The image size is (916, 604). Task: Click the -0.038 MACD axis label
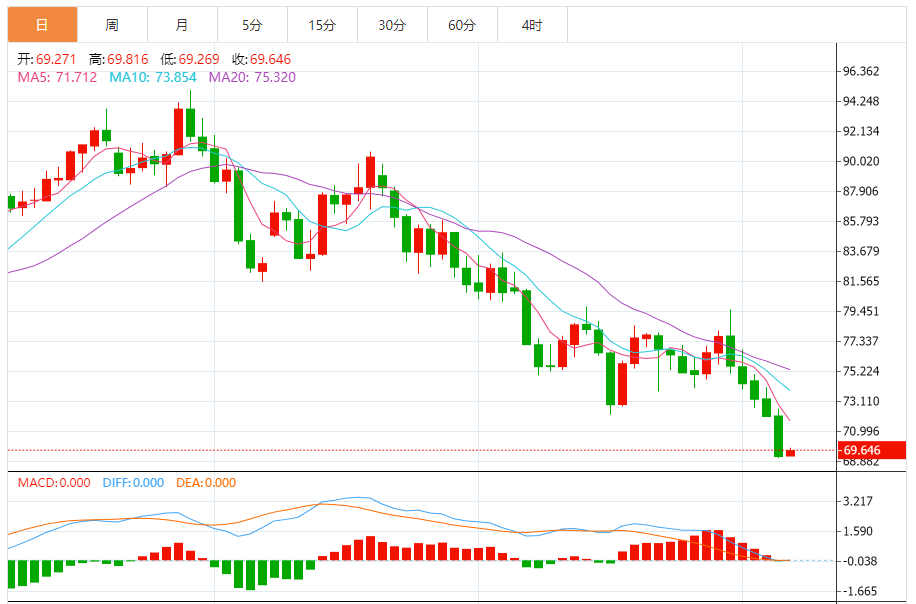click(858, 561)
